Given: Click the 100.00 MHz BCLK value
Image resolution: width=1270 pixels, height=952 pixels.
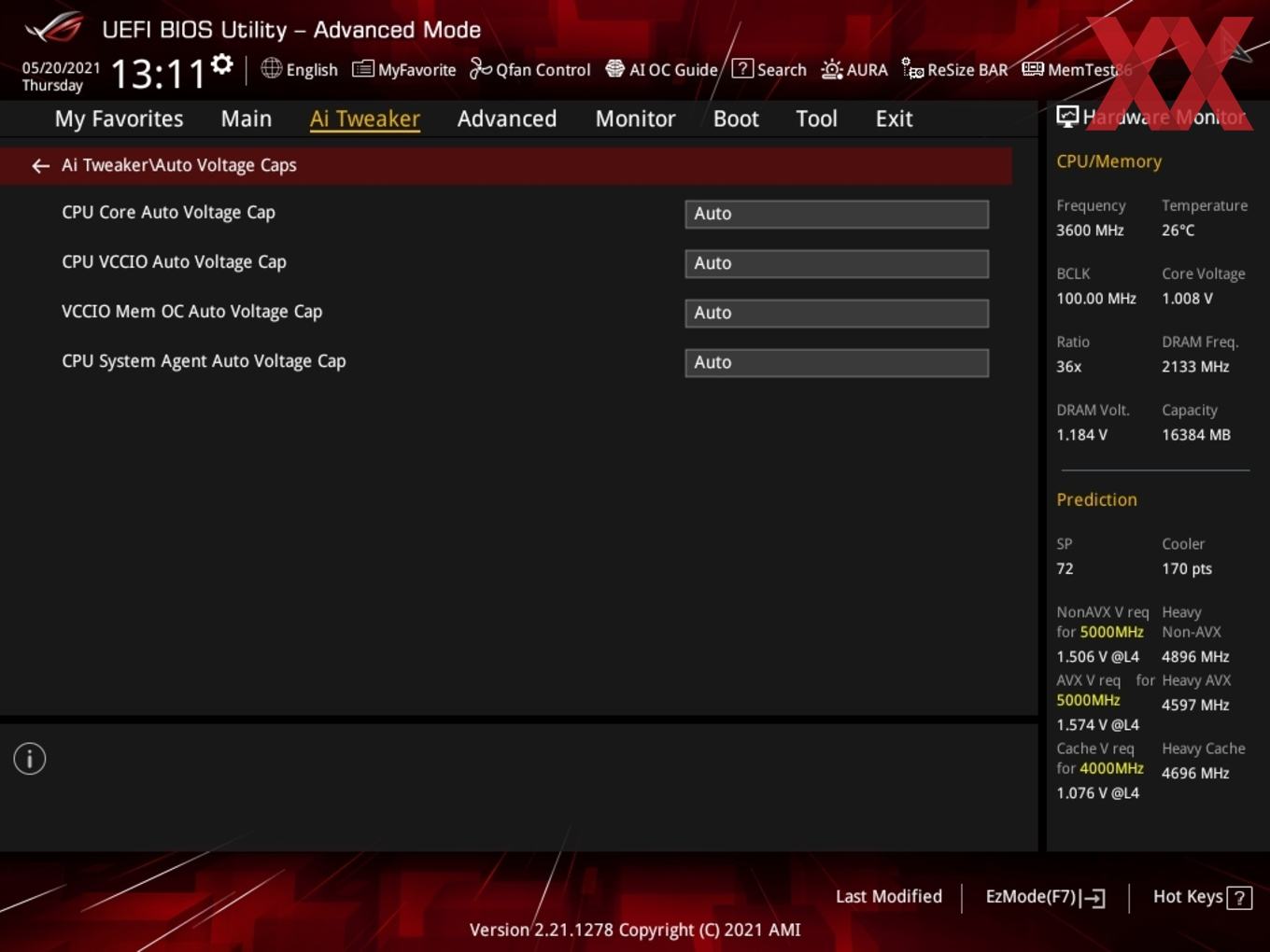Looking at the screenshot, I should [1096, 299].
